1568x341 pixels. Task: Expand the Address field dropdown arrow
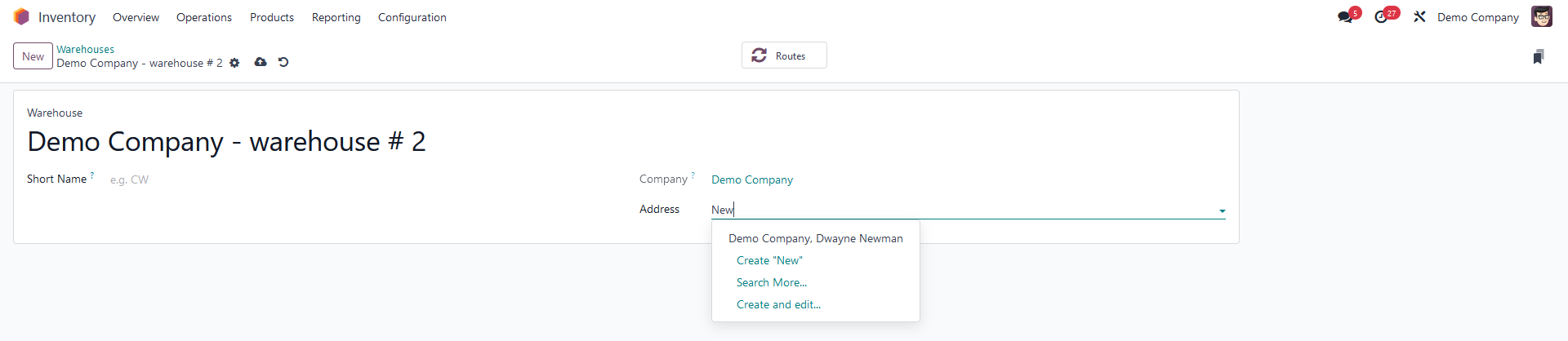1222,210
